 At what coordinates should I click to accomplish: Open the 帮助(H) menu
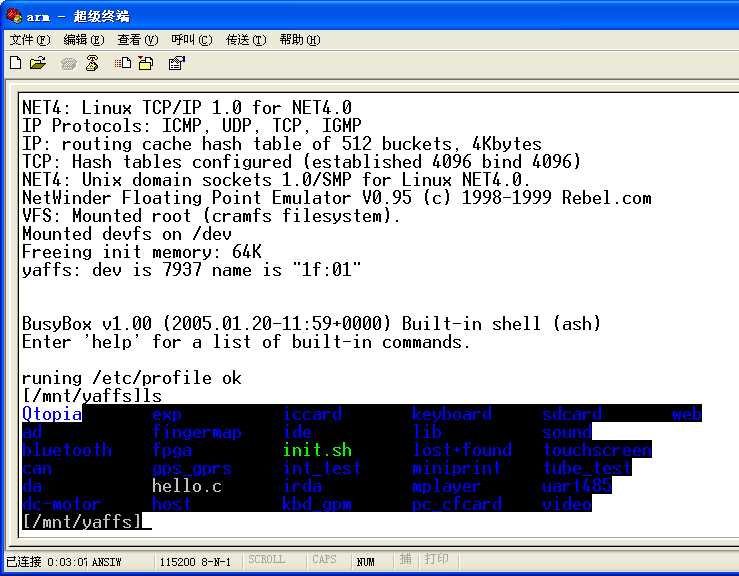[x=300, y=40]
